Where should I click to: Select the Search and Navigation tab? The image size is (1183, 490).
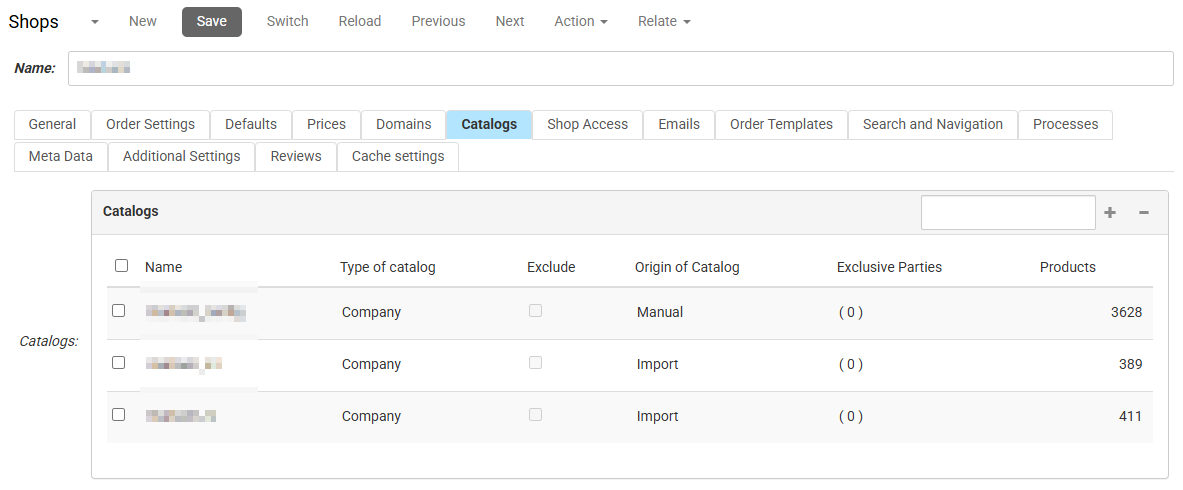click(x=932, y=124)
